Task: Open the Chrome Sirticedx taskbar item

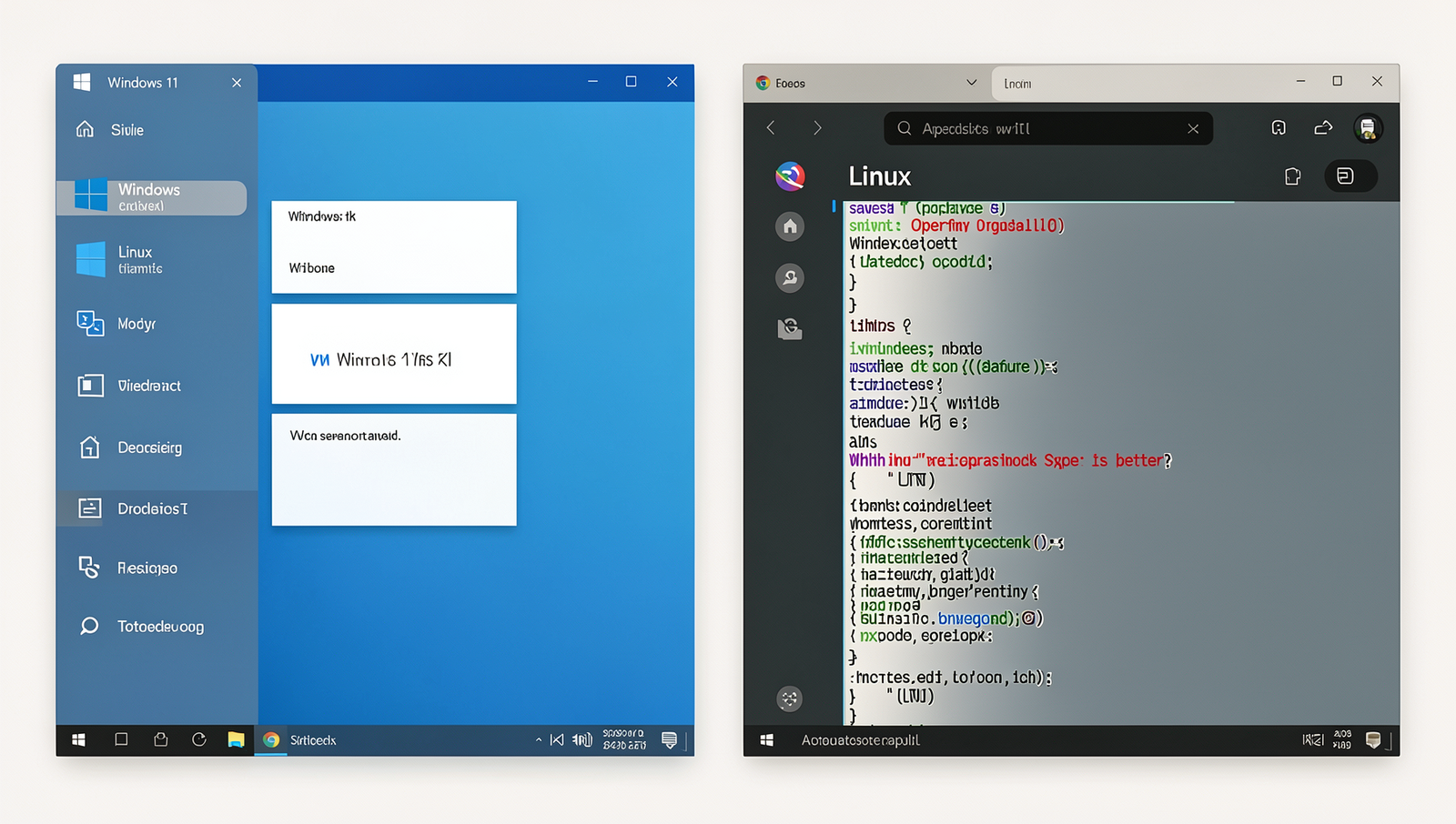Action: pyautogui.click(x=299, y=740)
